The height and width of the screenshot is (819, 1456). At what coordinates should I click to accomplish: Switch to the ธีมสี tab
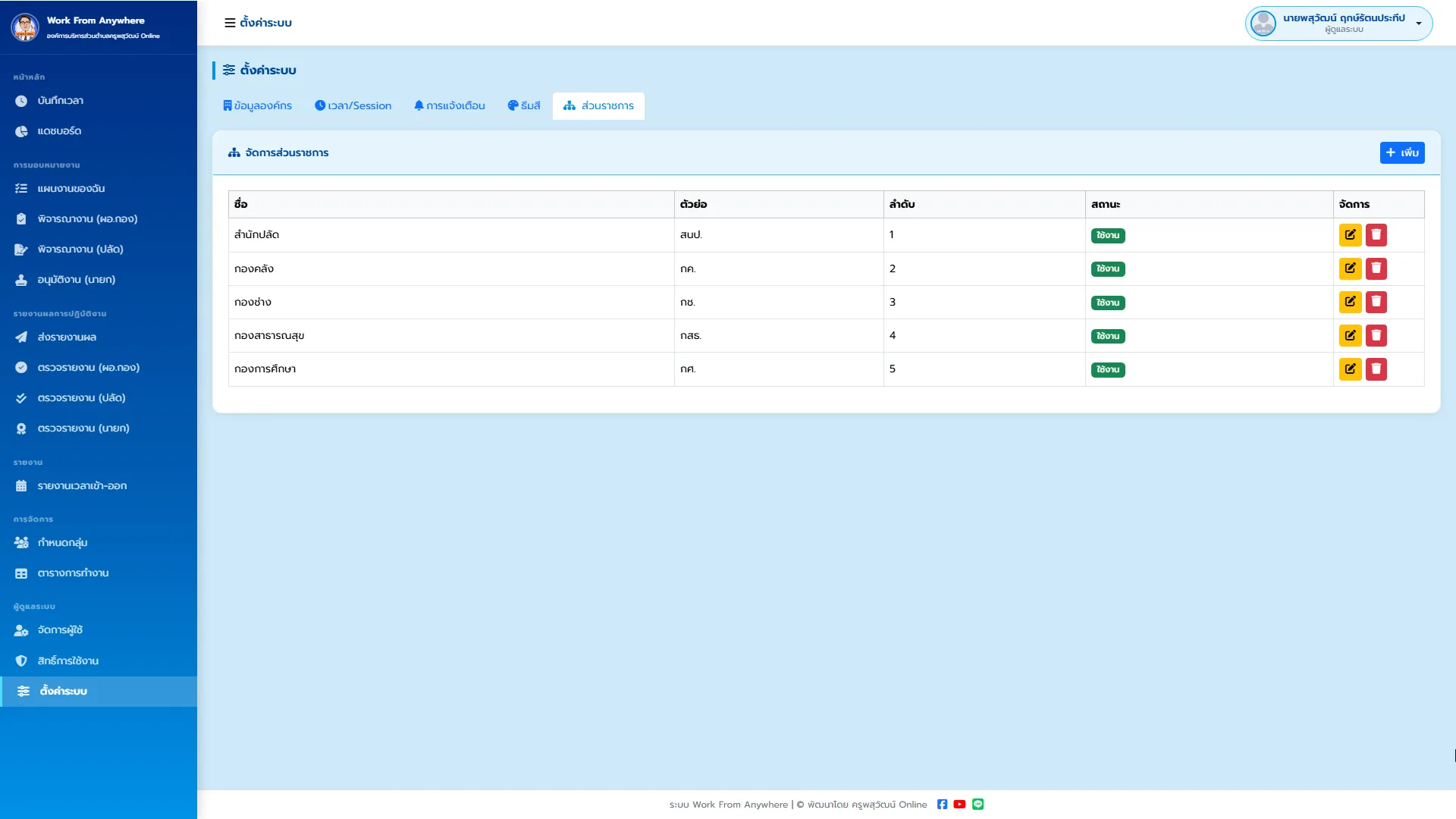(524, 106)
